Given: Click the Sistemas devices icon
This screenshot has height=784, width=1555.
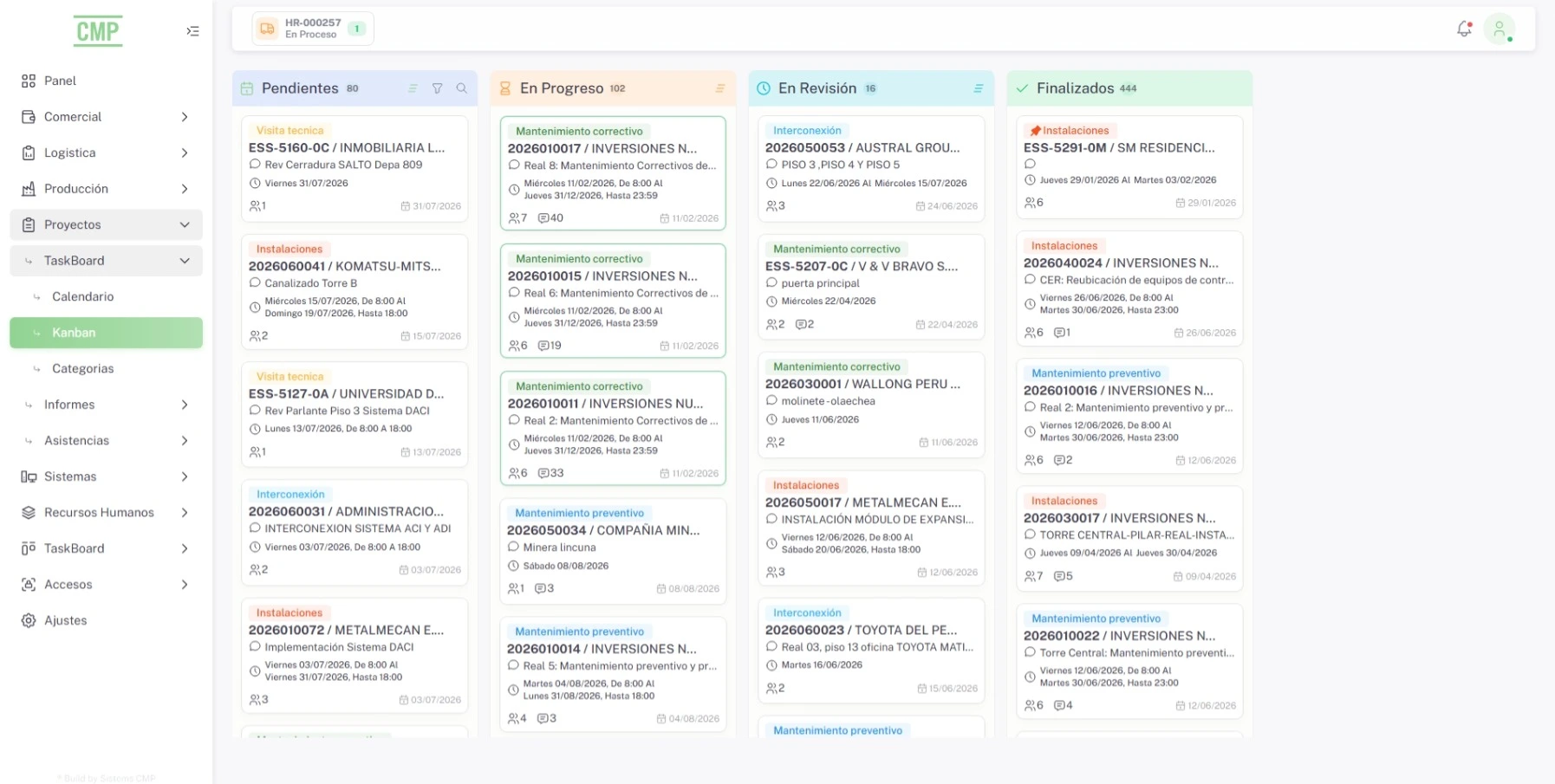Looking at the screenshot, I should pyautogui.click(x=29, y=476).
